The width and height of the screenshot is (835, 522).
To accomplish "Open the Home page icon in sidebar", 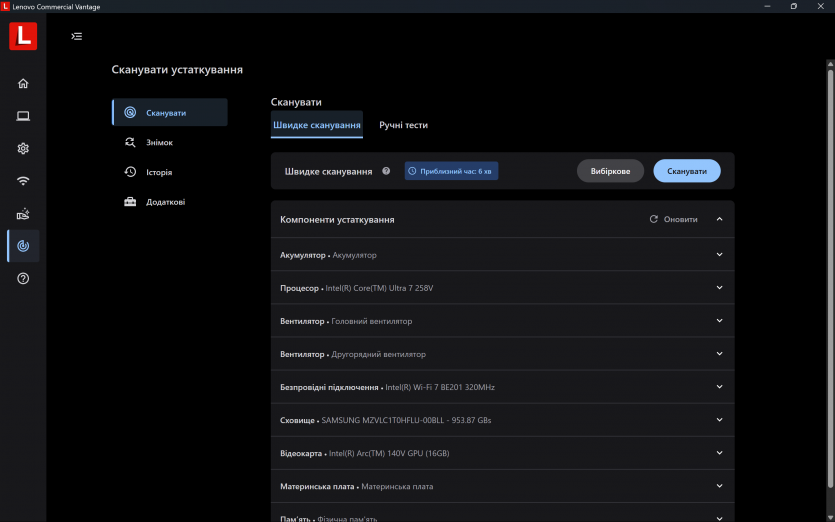I will click(x=23, y=84).
